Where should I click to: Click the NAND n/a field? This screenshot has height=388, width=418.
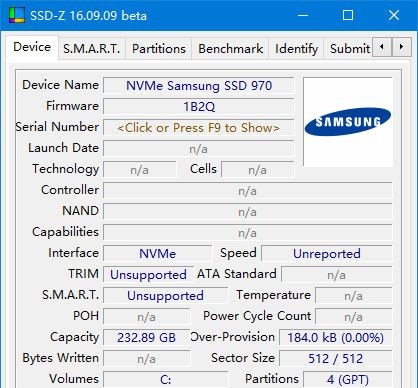[x=248, y=212]
